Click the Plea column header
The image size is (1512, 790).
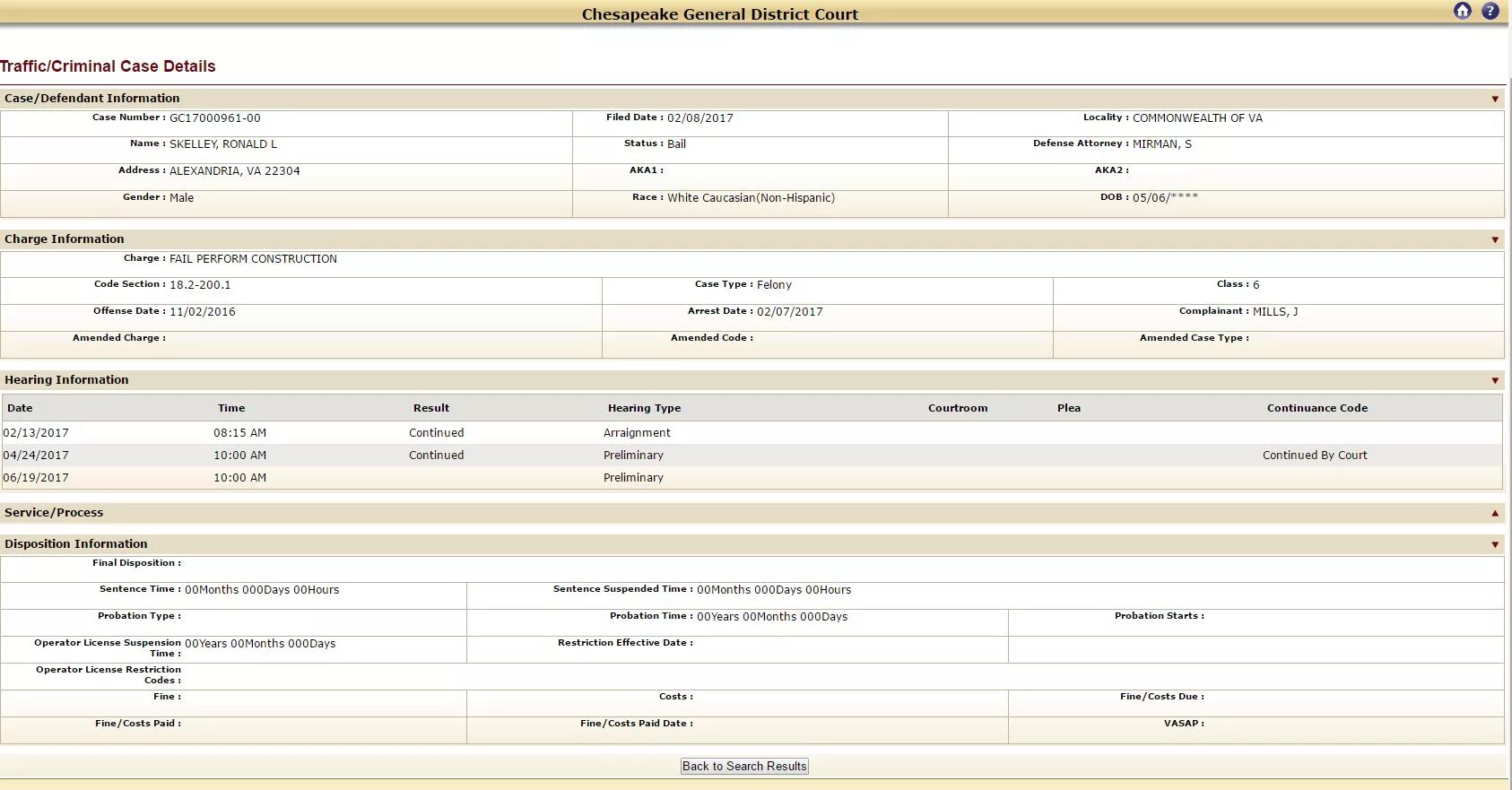tap(1069, 407)
